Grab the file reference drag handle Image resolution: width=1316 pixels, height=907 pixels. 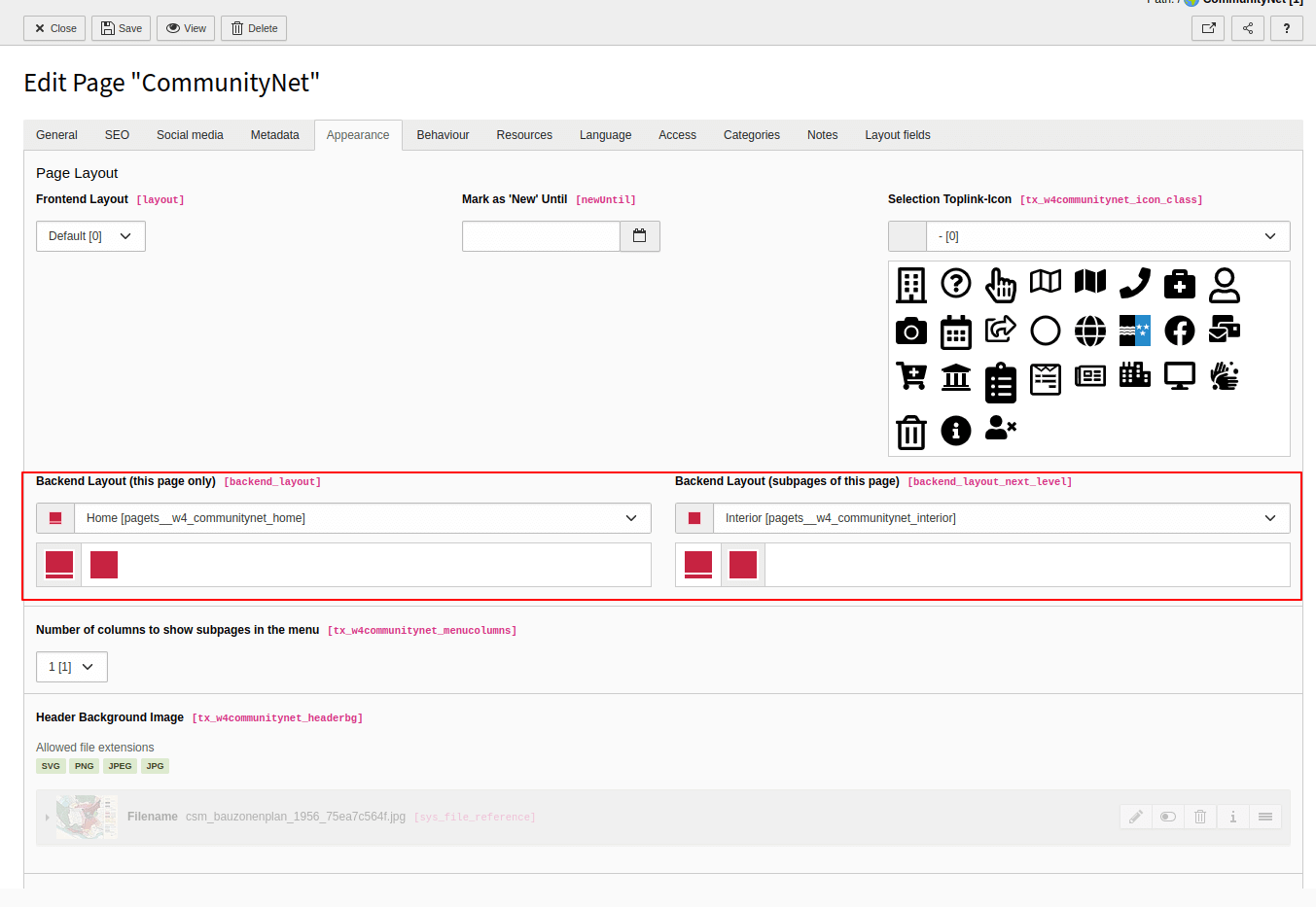(1265, 817)
